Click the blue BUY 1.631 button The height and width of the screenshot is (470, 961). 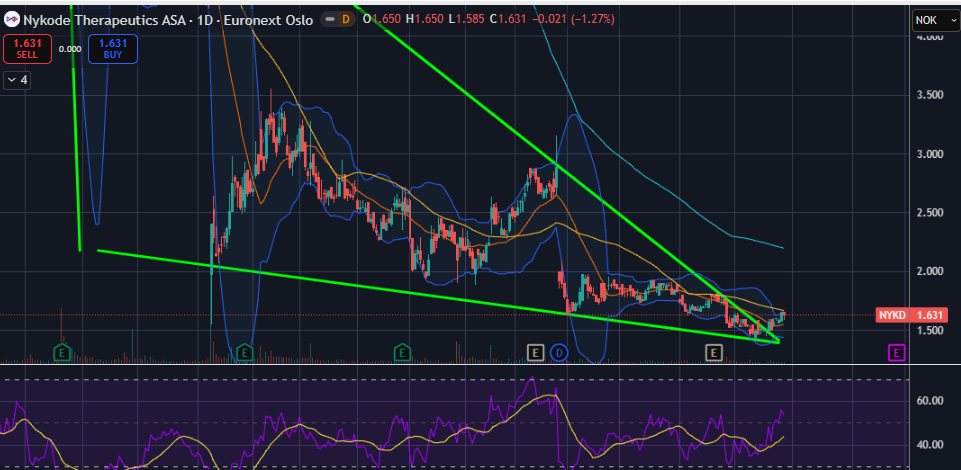[112, 48]
